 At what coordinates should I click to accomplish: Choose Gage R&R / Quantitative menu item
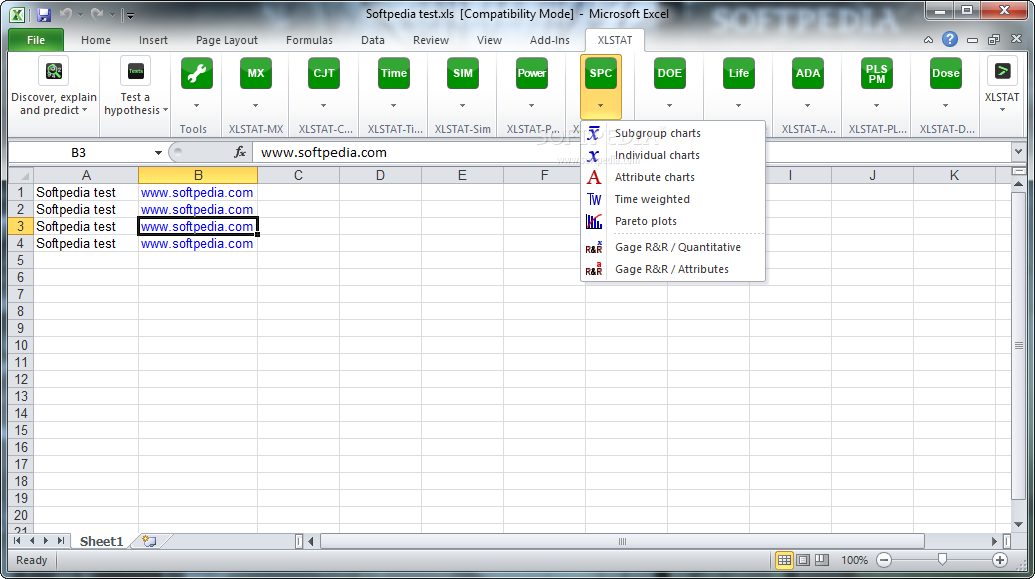tap(673, 247)
